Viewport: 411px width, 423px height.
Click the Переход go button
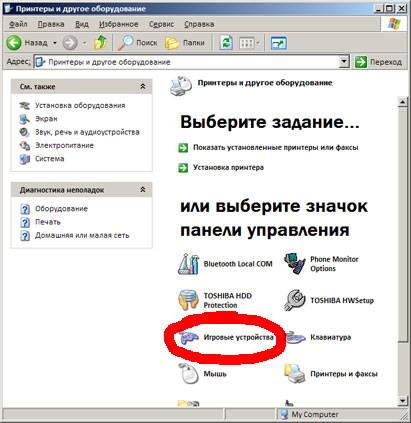[379, 62]
